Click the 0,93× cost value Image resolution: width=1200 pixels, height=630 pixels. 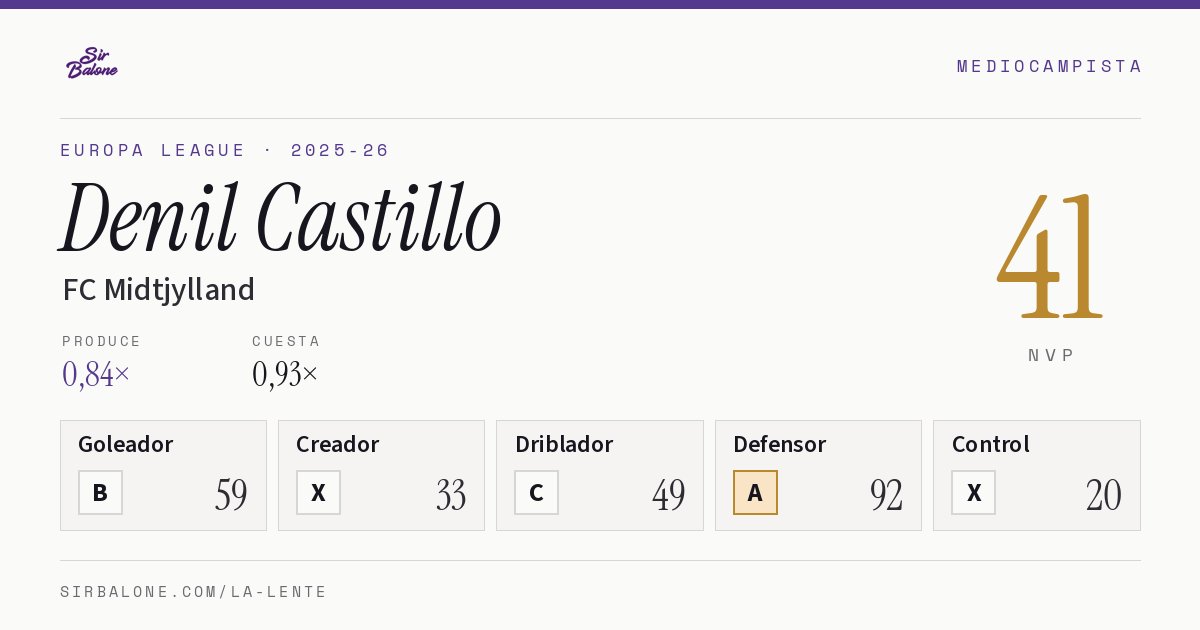point(285,374)
